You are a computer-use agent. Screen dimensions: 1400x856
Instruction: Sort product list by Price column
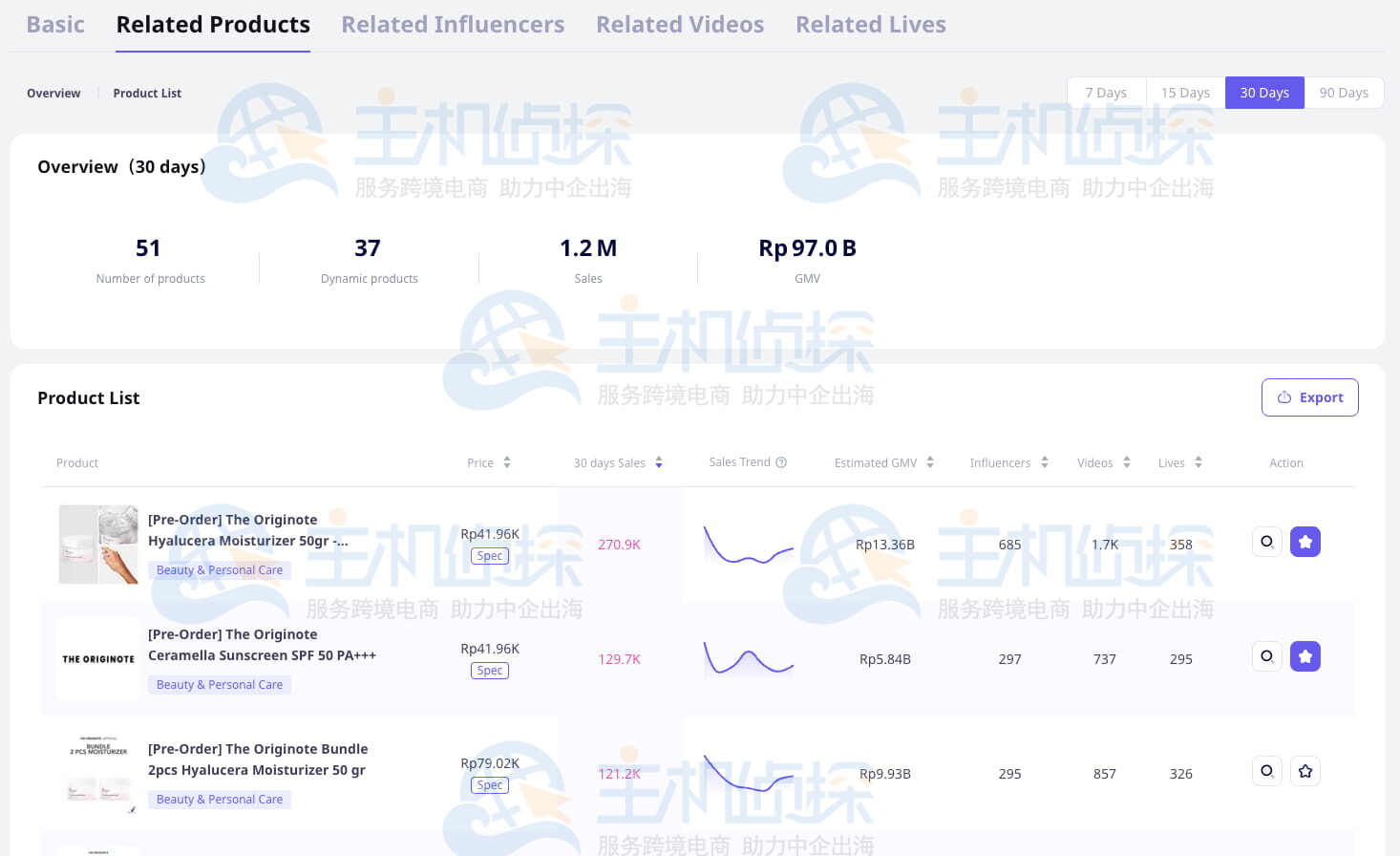(x=507, y=462)
